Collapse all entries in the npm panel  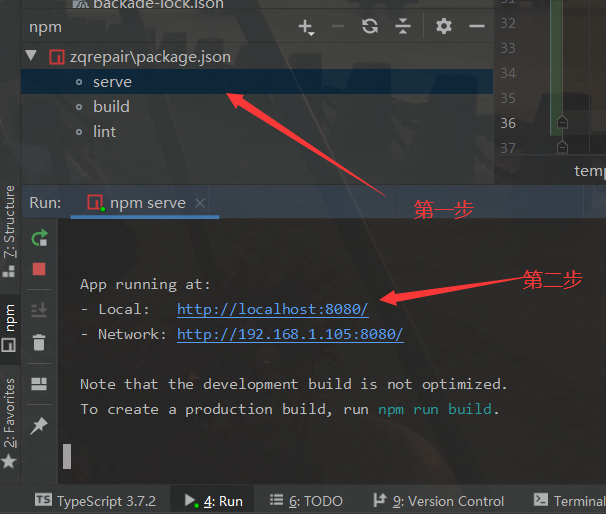403,27
